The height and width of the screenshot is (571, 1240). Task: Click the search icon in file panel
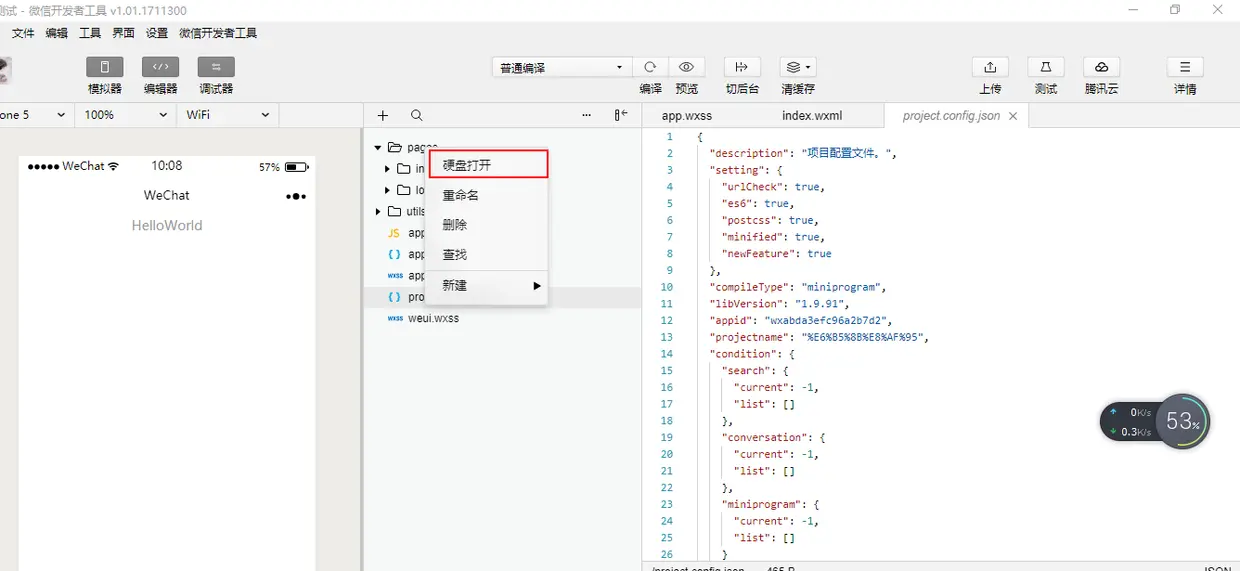point(417,115)
